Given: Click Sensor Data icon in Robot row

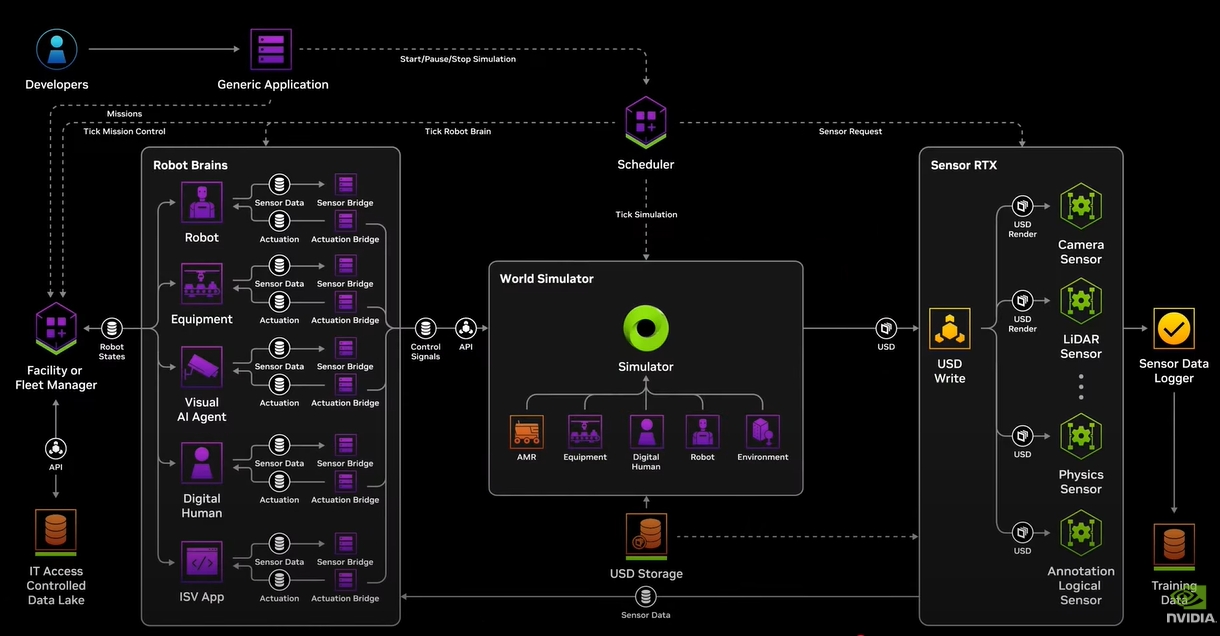Looking at the screenshot, I should coord(279,184).
